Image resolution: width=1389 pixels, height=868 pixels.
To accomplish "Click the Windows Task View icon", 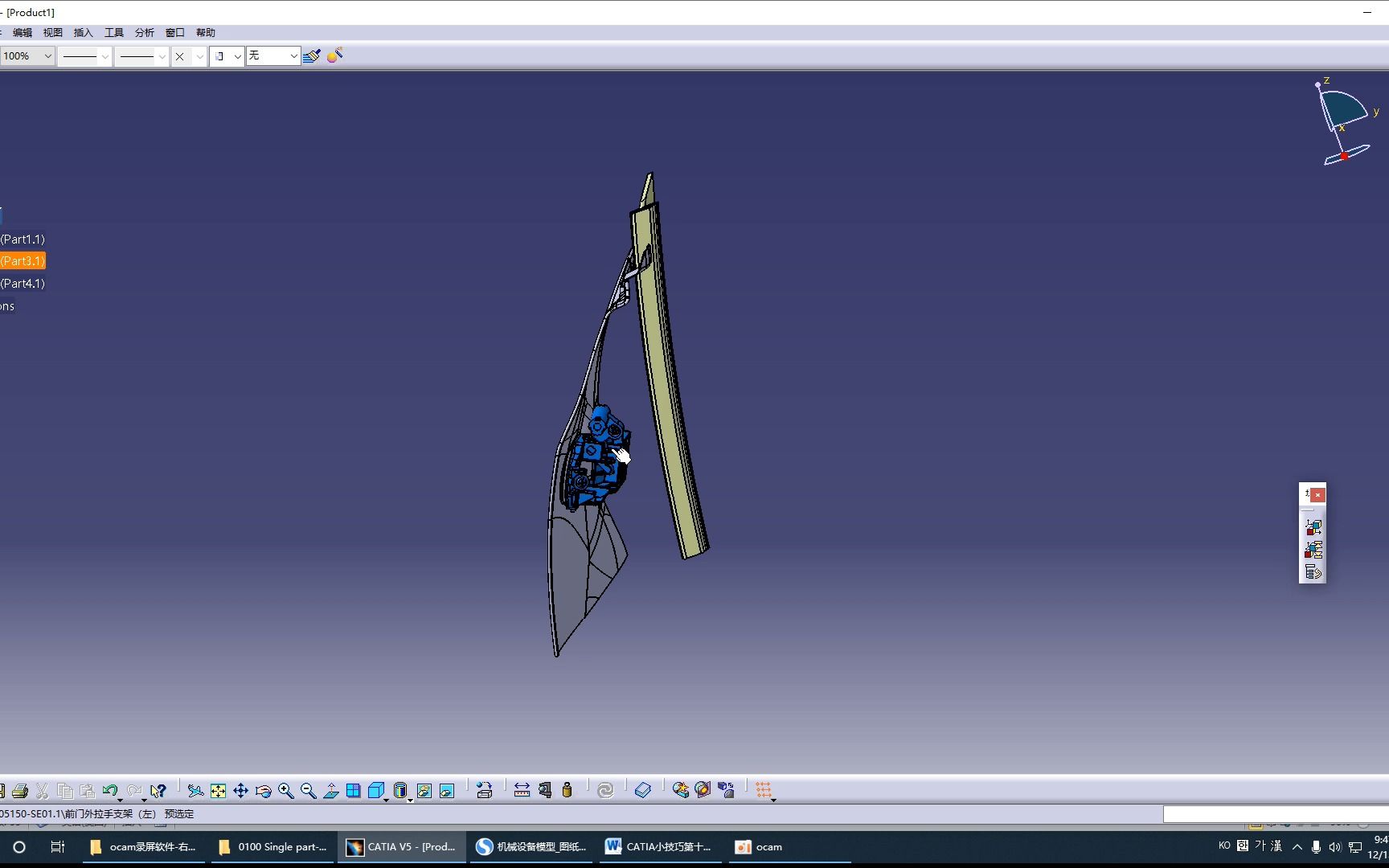I will [x=57, y=847].
